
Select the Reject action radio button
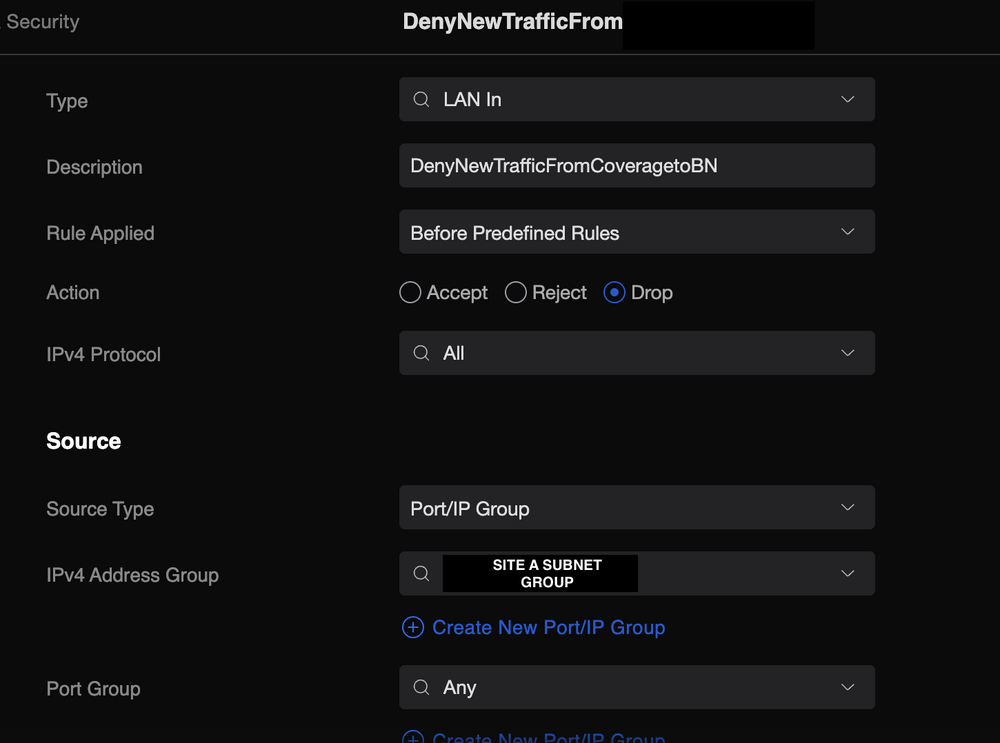tap(515, 293)
